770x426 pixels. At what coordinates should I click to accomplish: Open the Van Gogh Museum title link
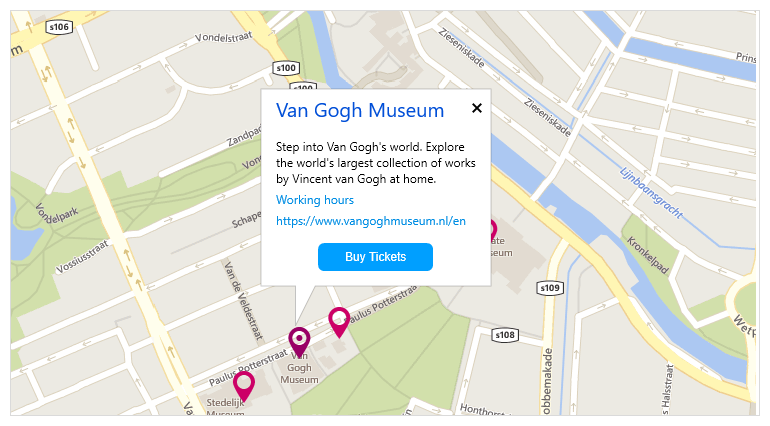(359, 111)
